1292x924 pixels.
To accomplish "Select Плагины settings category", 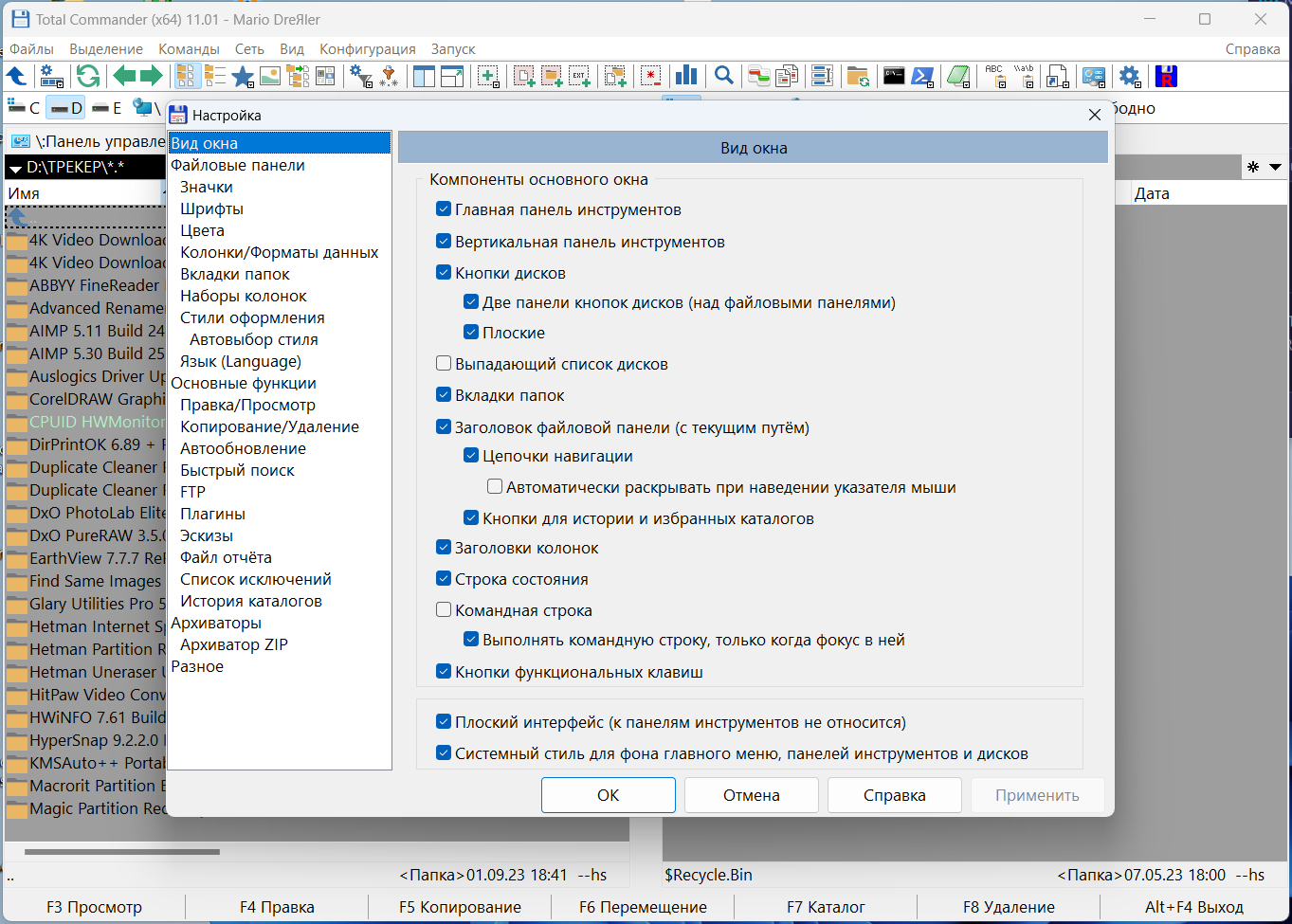I will pos(212,514).
